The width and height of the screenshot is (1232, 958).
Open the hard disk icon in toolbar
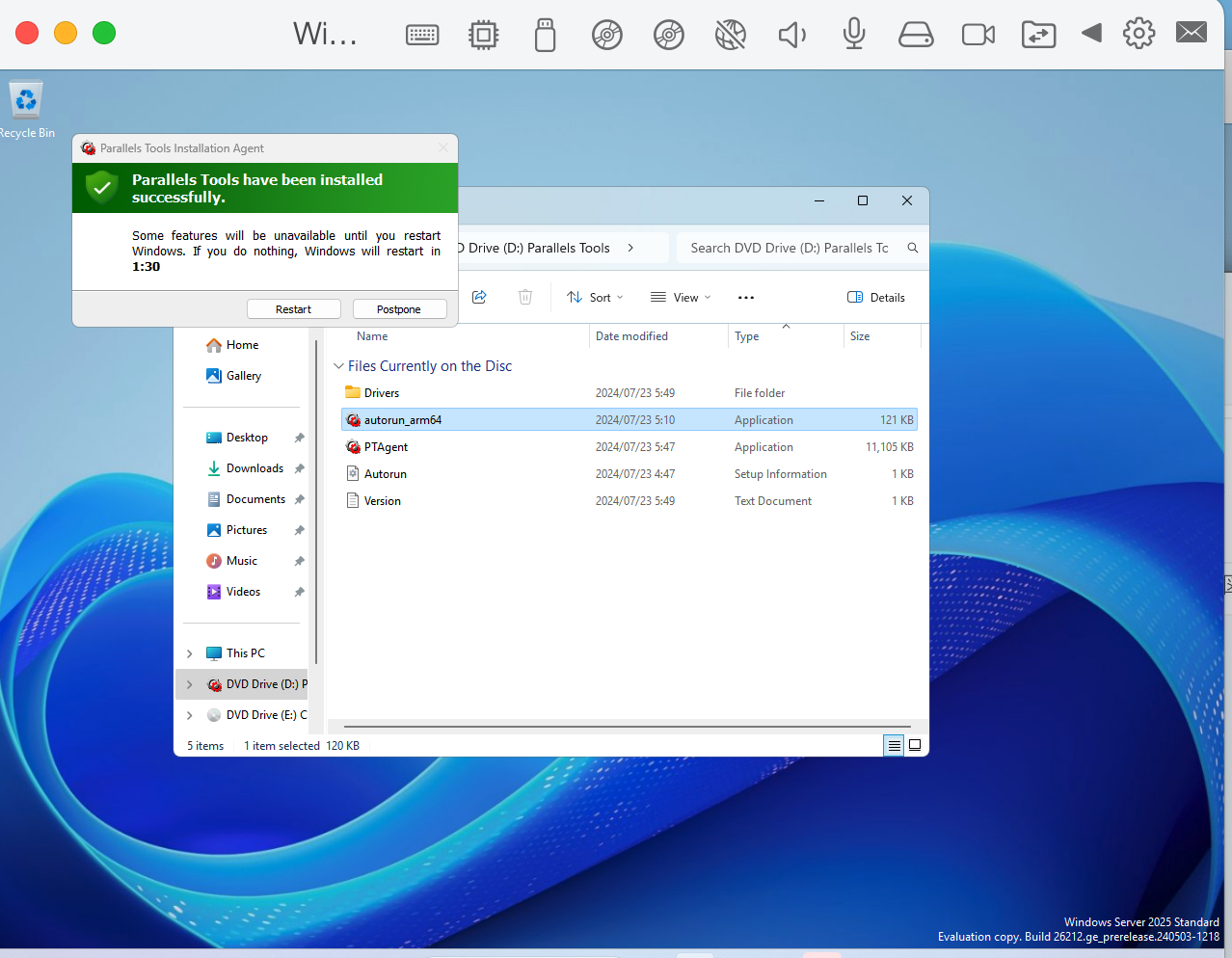coord(915,35)
